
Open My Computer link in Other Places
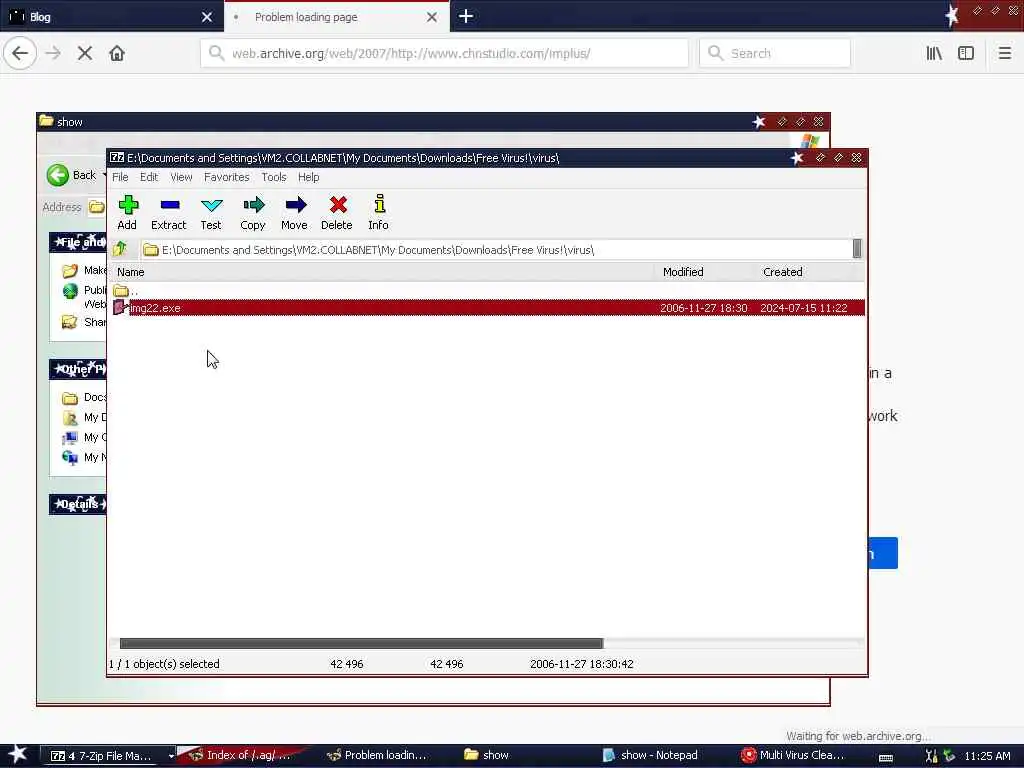(x=85, y=438)
